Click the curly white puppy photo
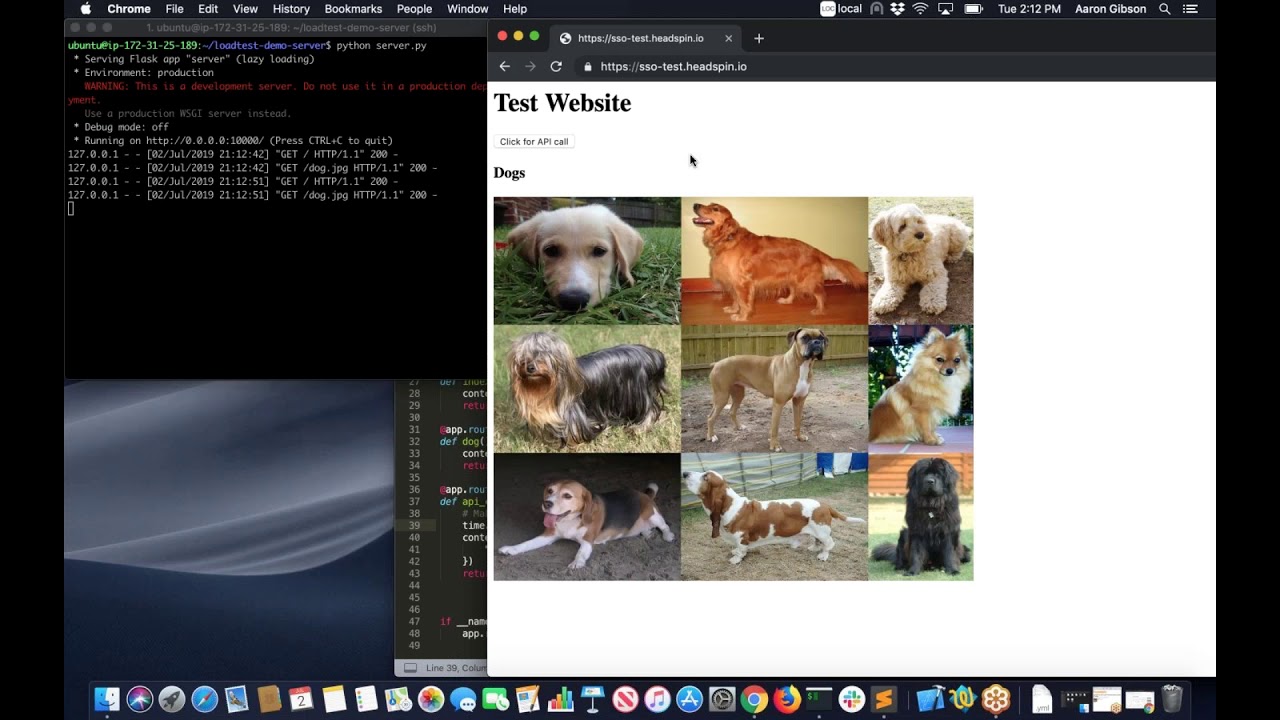The width and height of the screenshot is (1280, 720). [920, 261]
